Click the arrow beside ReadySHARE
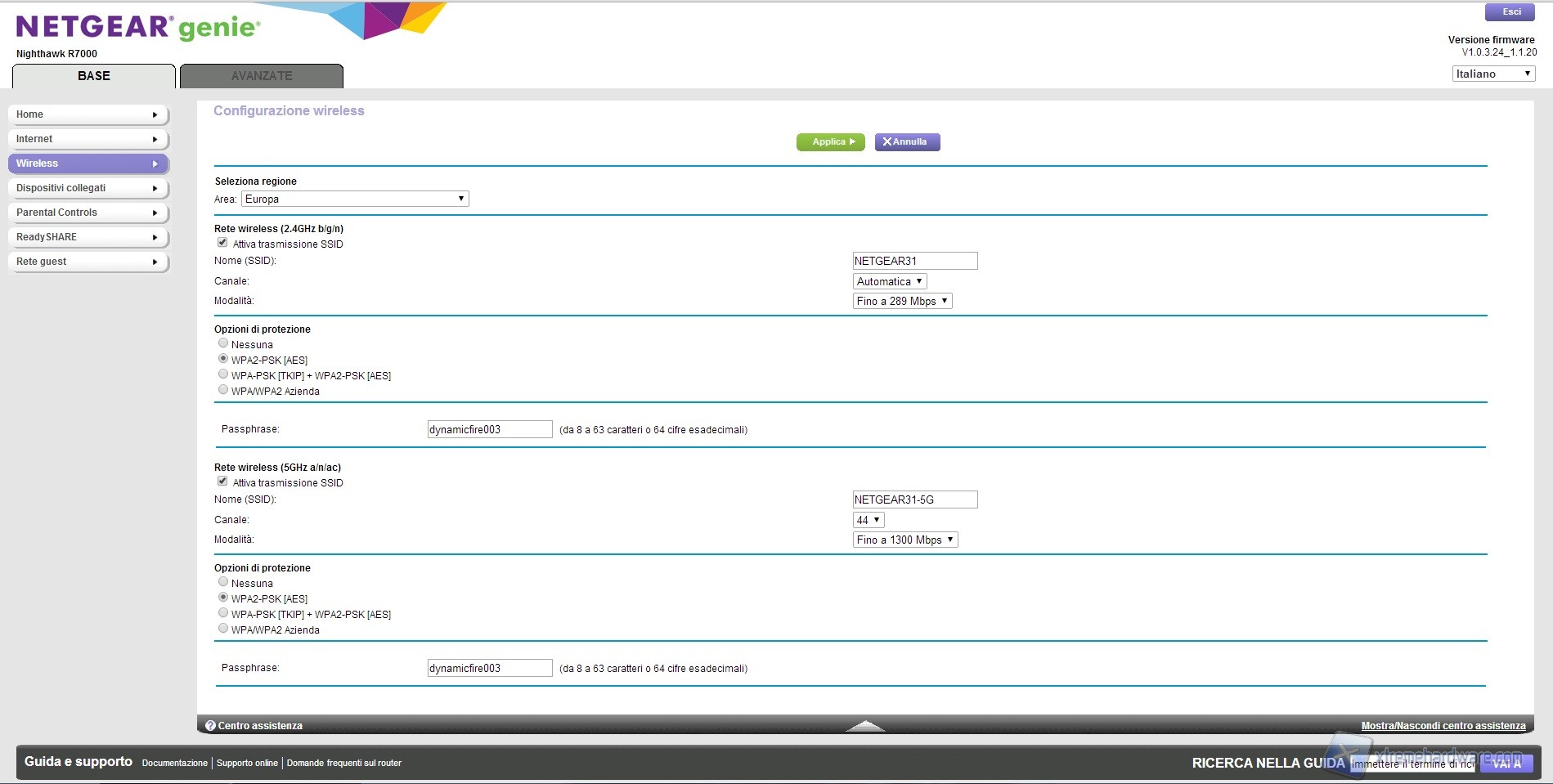Image resolution: width=1553 pixels, height=784 pixels. 155,238
